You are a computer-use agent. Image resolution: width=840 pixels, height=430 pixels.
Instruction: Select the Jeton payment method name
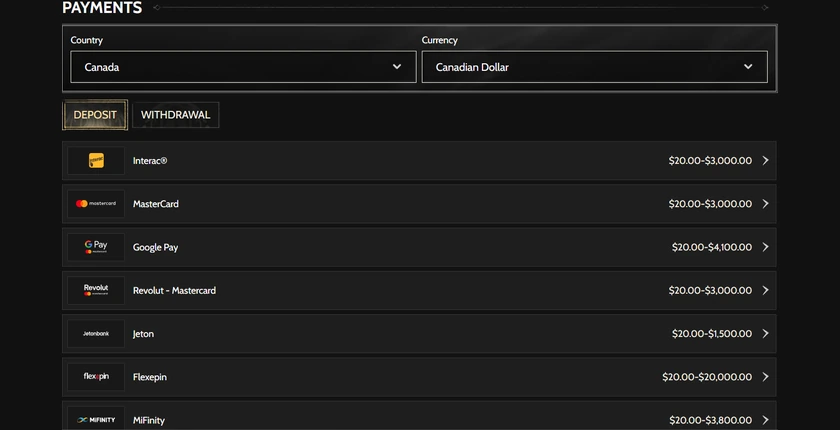click(x=143, y=334)
